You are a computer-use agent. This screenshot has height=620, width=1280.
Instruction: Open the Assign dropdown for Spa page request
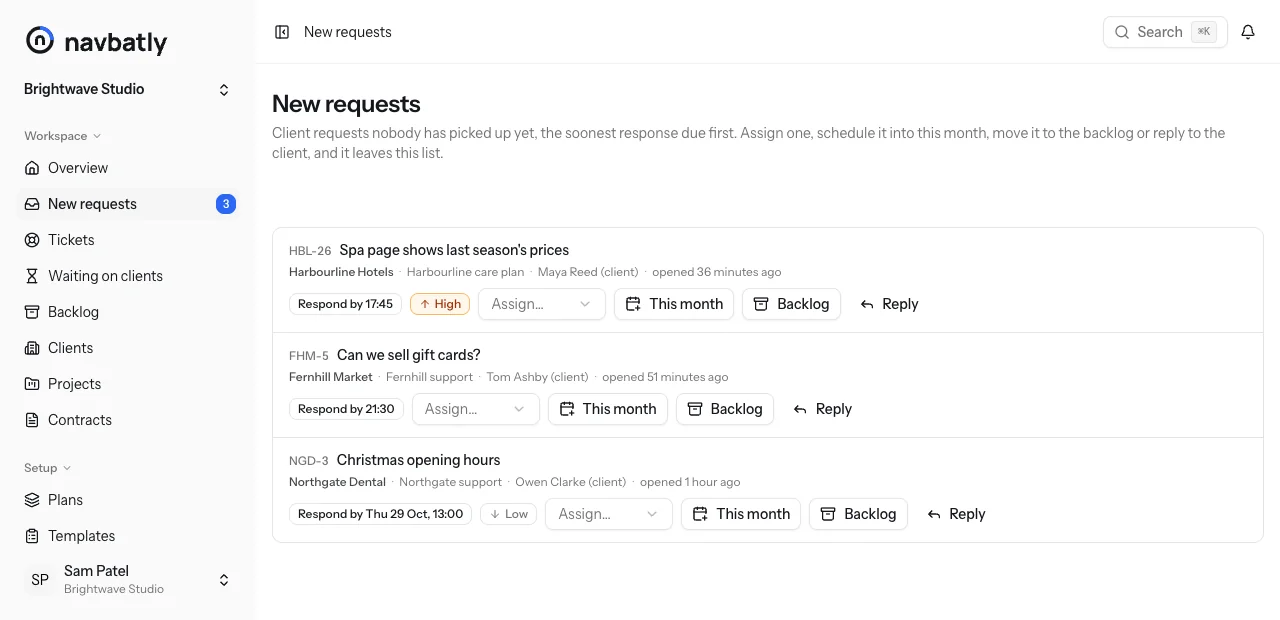point(542,304)
